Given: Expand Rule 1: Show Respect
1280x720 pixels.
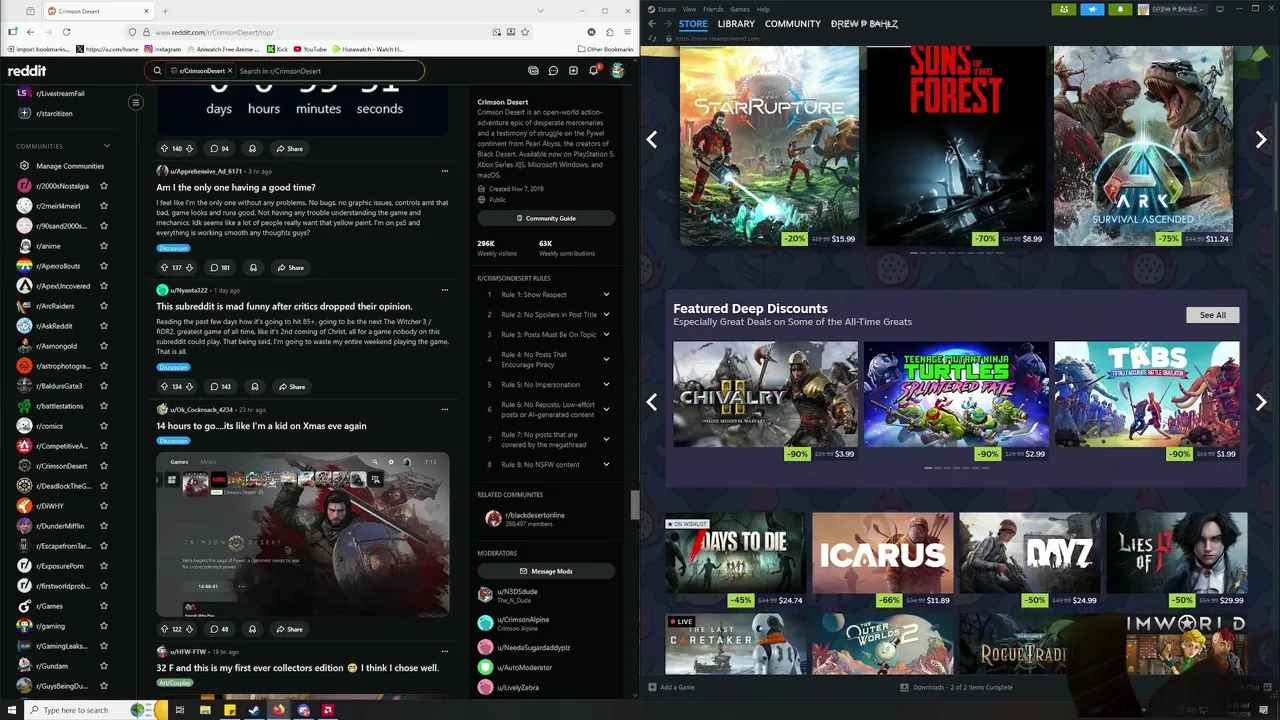Looking at the screenshot, I should 606,295.
